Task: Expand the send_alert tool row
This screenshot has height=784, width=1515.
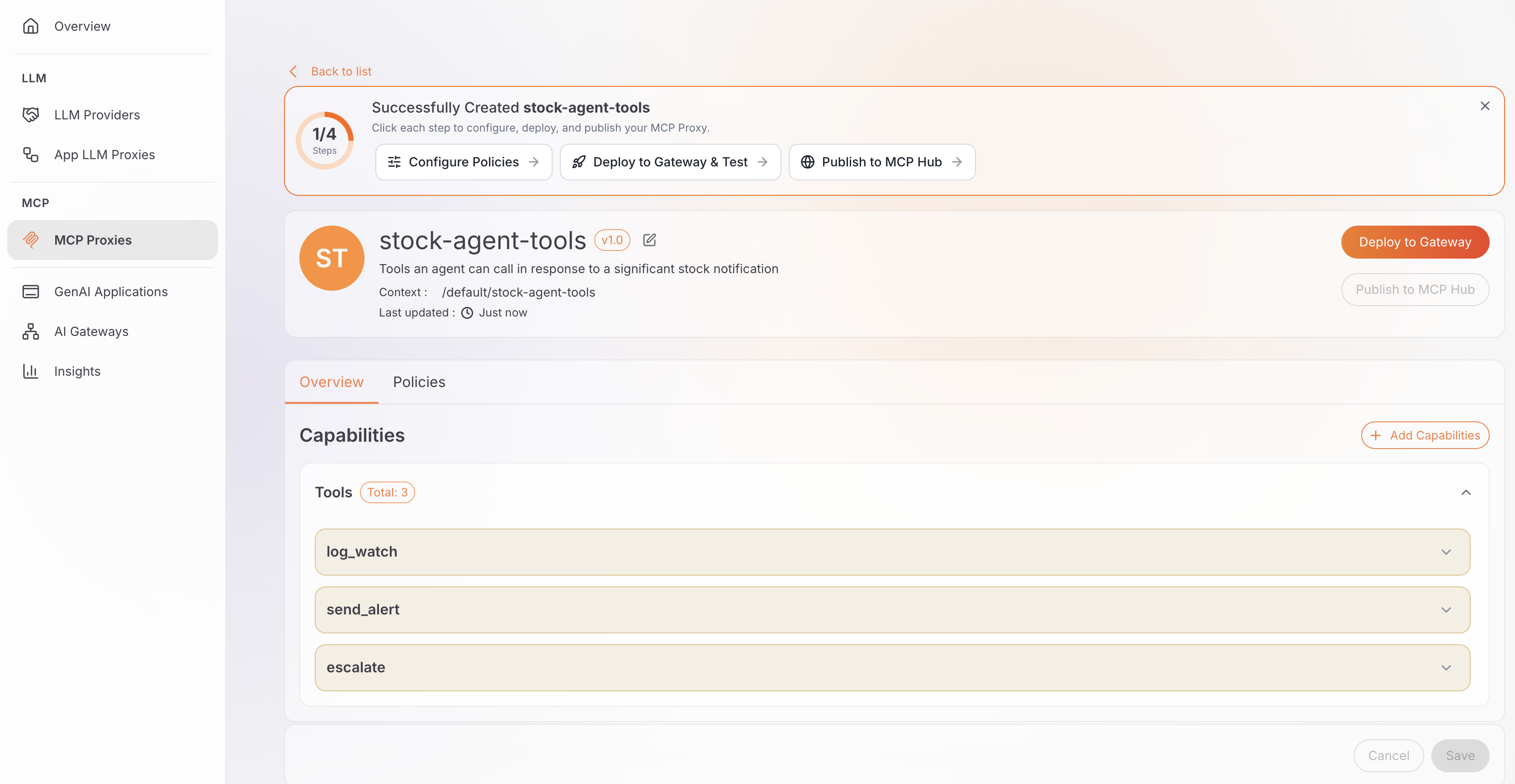Action: (x=892, y=609)
